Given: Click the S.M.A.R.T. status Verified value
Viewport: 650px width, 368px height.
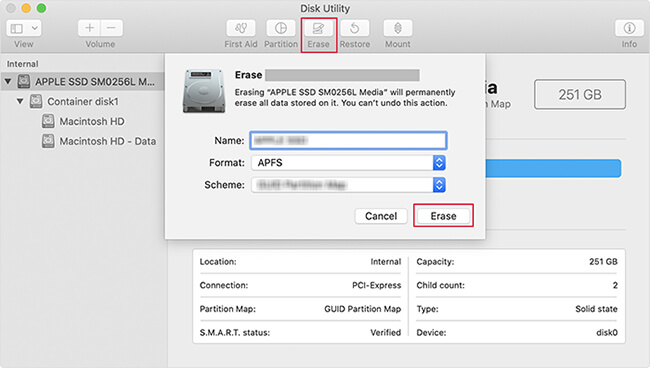Looking at the screenshot, I should pos(386,332).
